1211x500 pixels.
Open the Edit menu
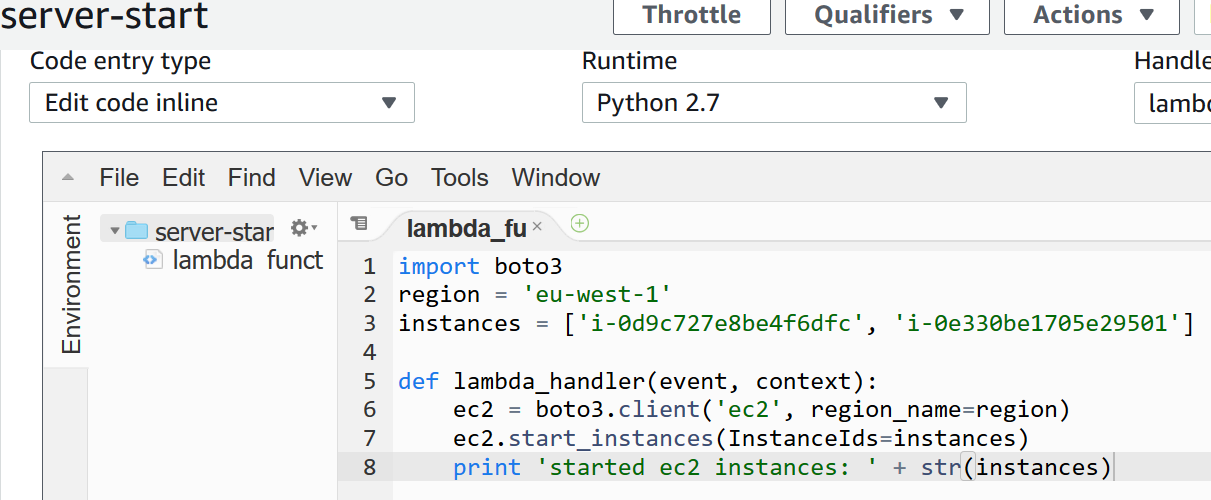coord(184,178)
